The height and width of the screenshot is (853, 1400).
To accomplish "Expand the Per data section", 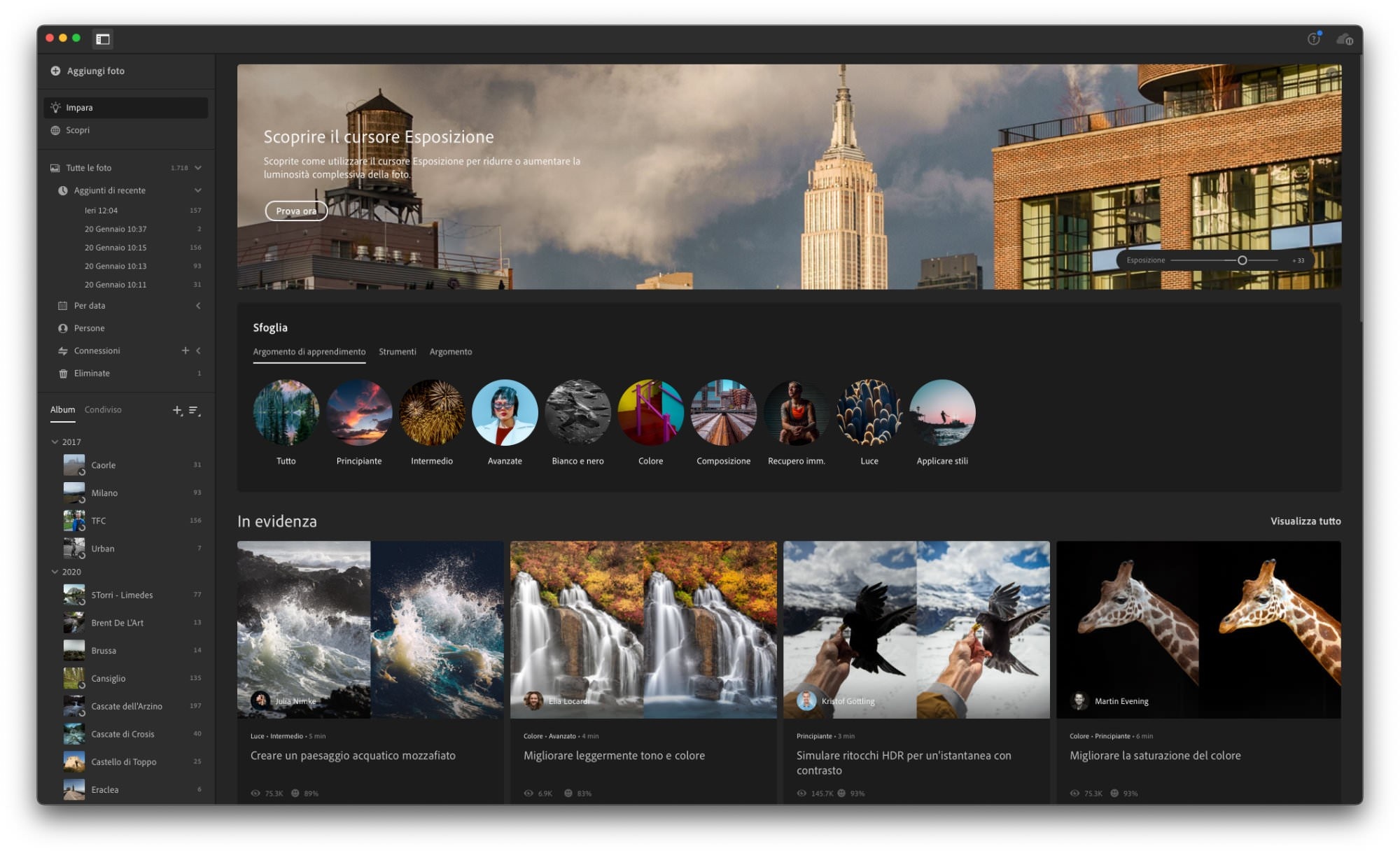I will click(198, 306).
